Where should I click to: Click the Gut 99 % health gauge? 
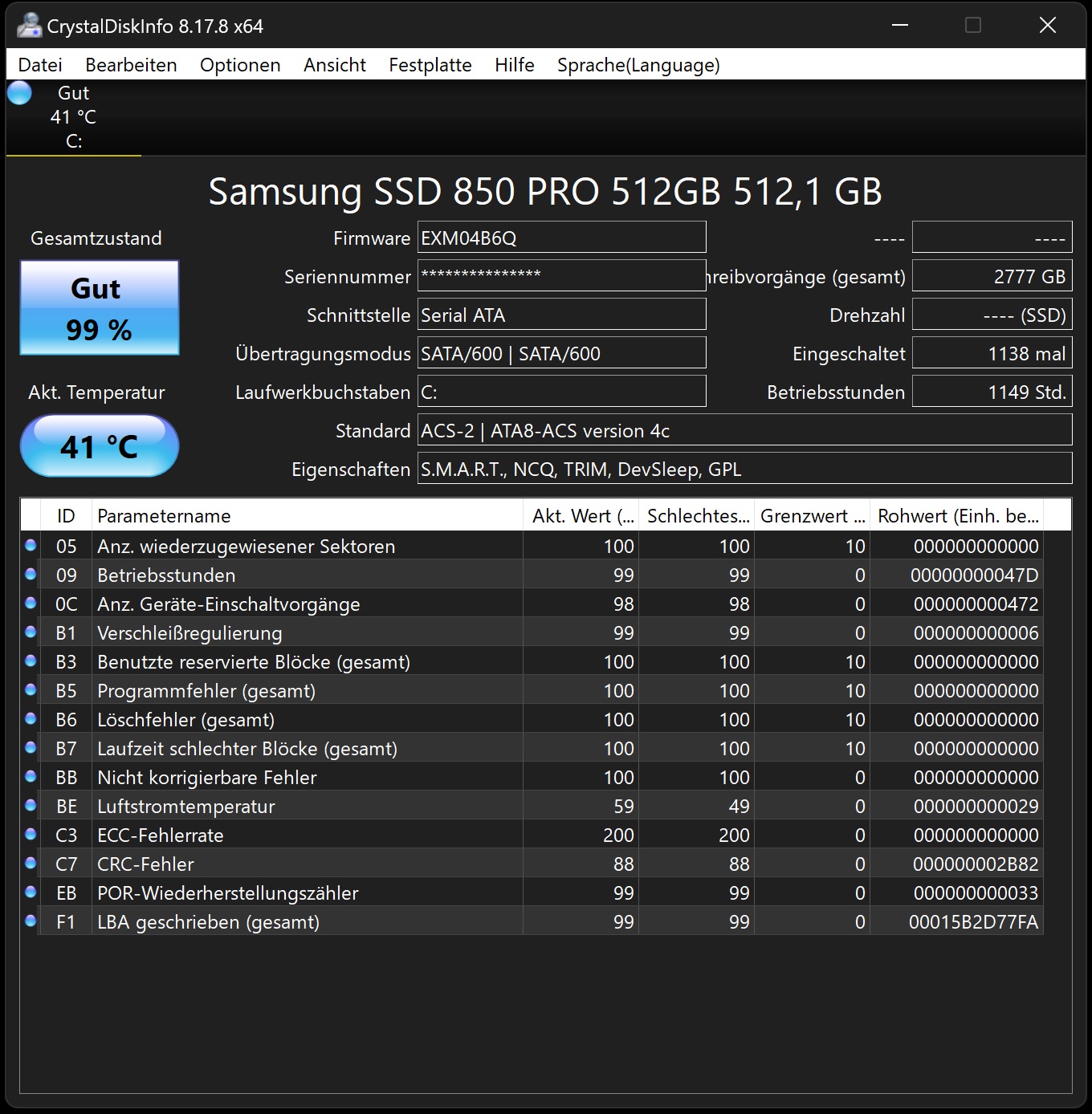(99, 308)
